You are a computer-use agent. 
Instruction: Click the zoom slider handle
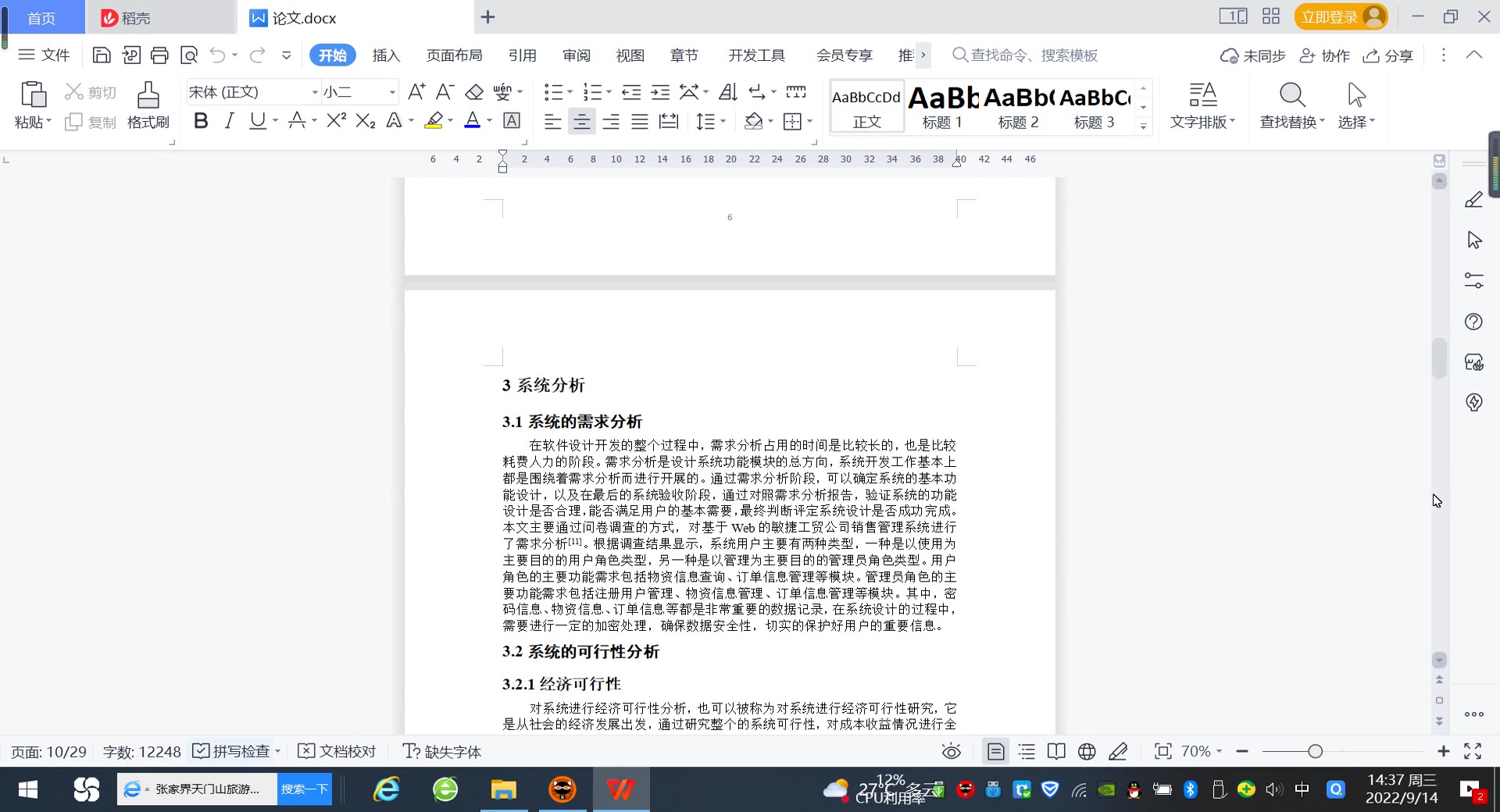point(1315,751)
